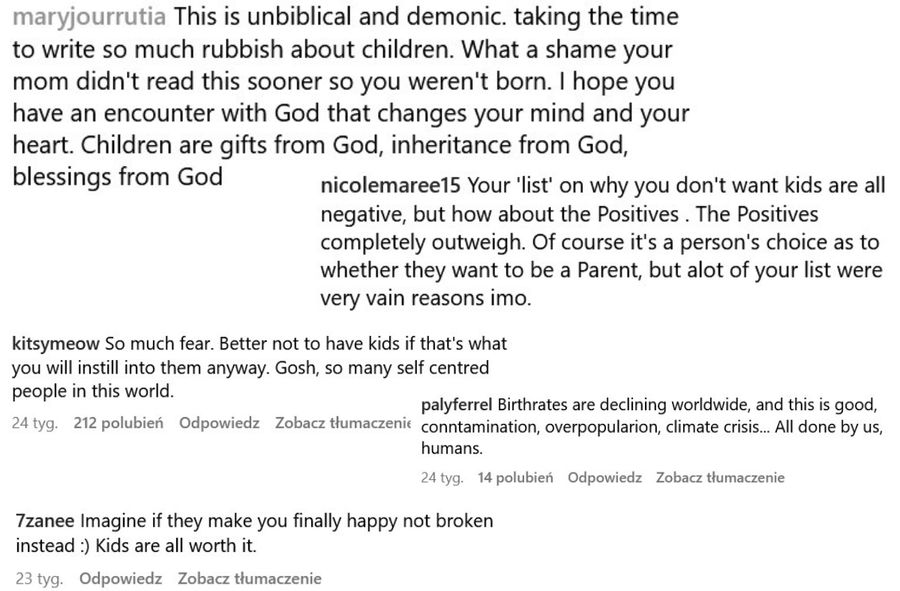Select nicolemaree15's comment about the Positives

(x=603, y=242)
